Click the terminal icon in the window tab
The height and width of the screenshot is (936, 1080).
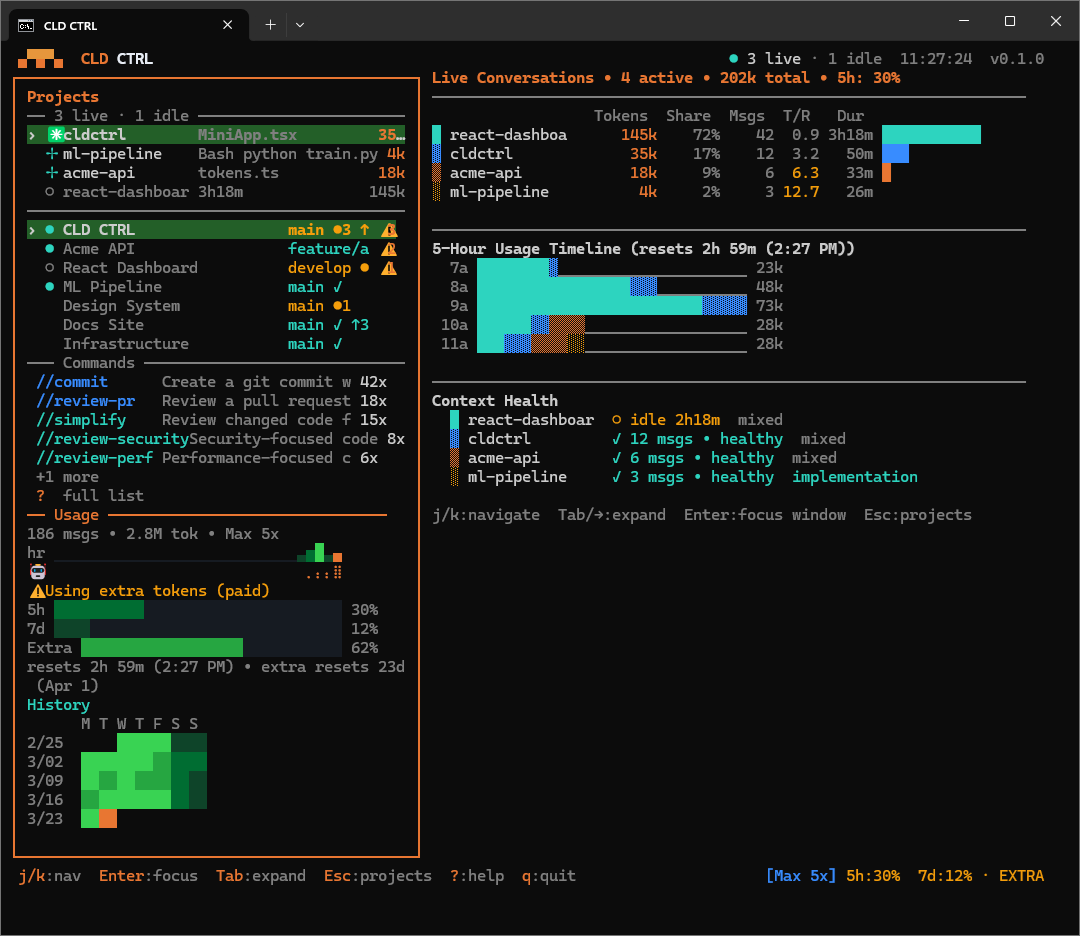(26, 25)
